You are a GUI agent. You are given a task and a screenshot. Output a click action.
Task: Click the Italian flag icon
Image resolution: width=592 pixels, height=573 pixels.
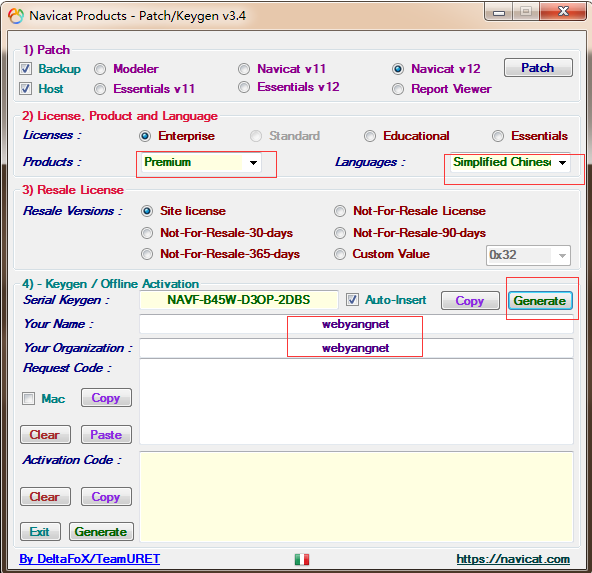point(302,559)
